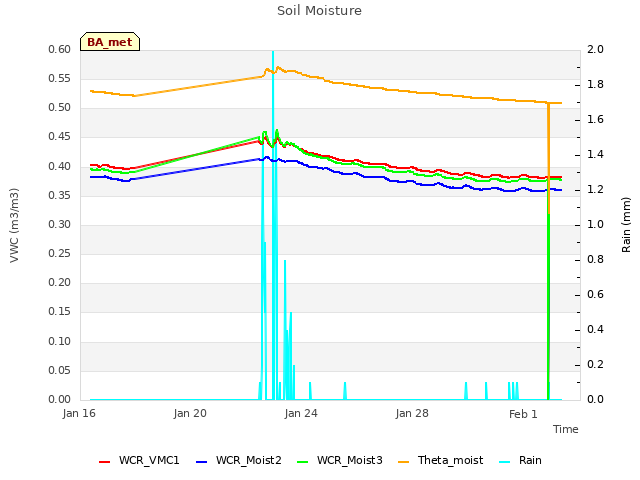
Task: Click the green WCR_Moist3 legend swatch
Action: click(302, 462)
